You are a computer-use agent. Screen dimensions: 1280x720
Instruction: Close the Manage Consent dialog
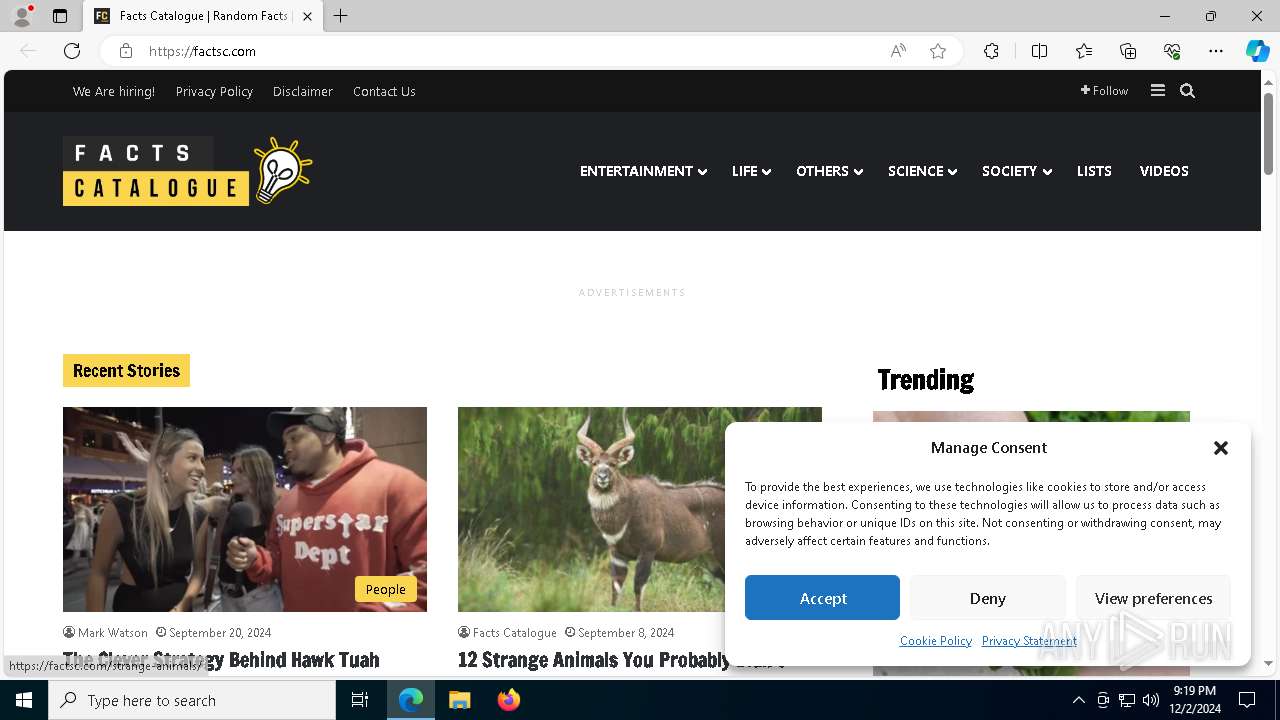[x=1221, y=448]
